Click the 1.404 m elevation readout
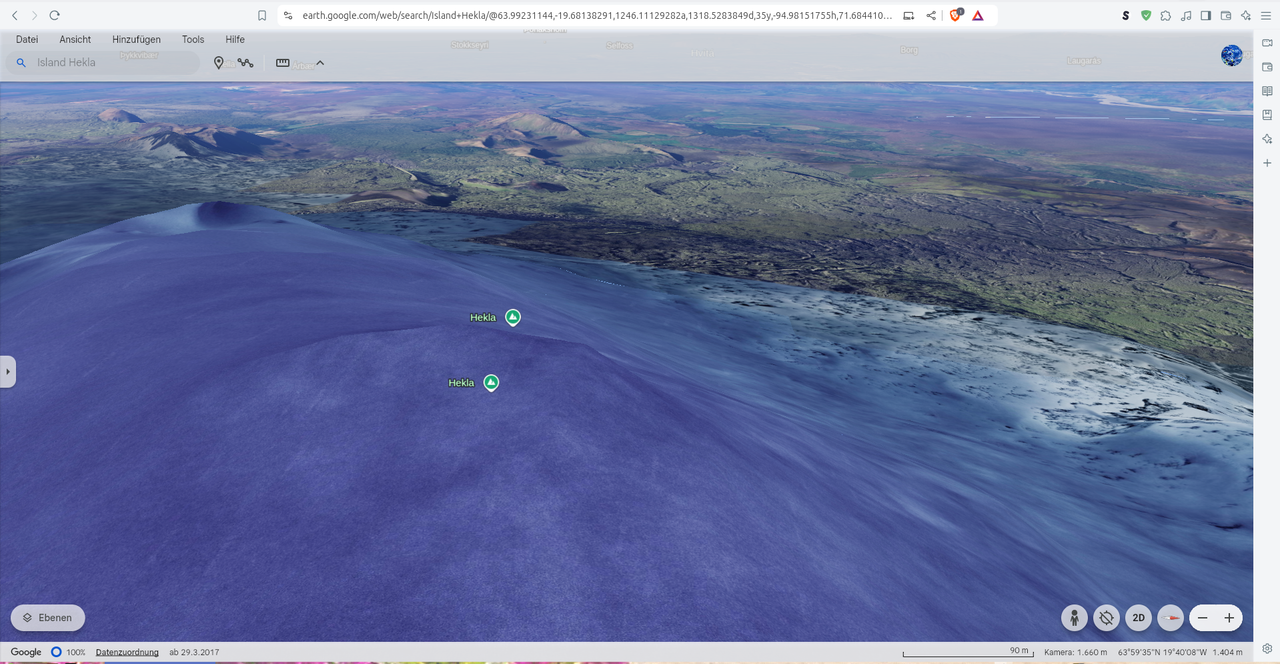The width and height of the screenshot is (1280, 664). tap(1227, 652)
